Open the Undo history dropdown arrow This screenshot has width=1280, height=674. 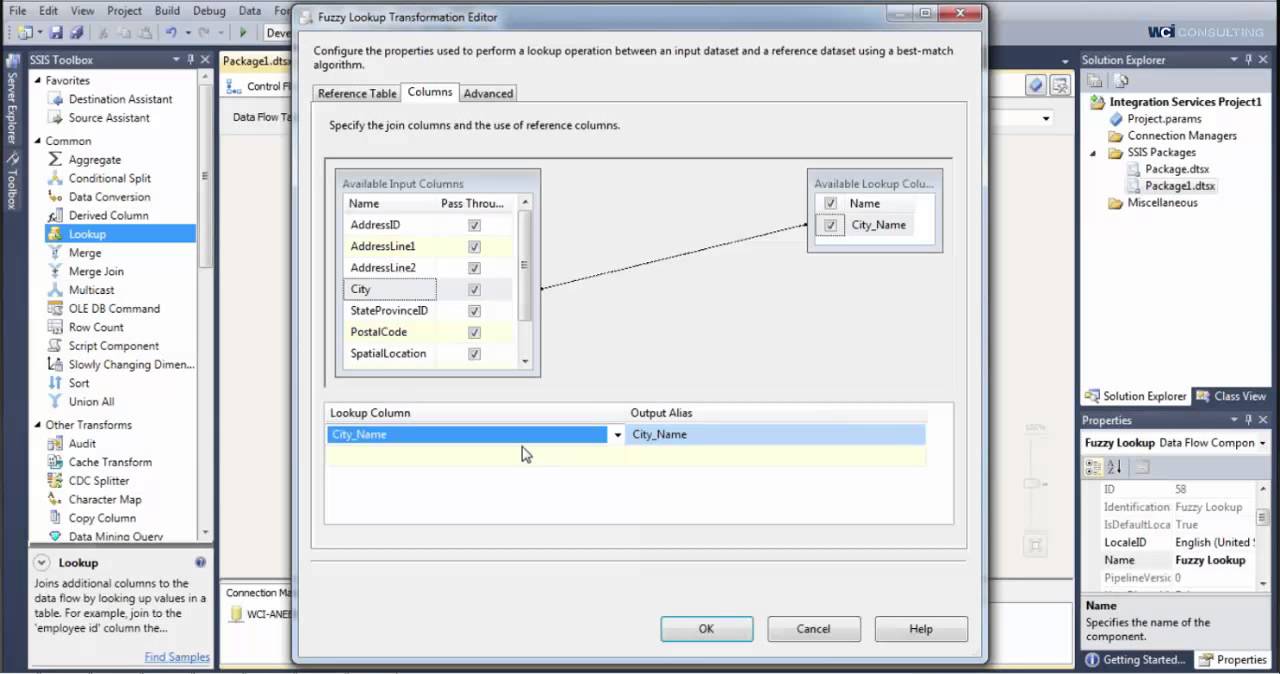[x=187, y=33]
